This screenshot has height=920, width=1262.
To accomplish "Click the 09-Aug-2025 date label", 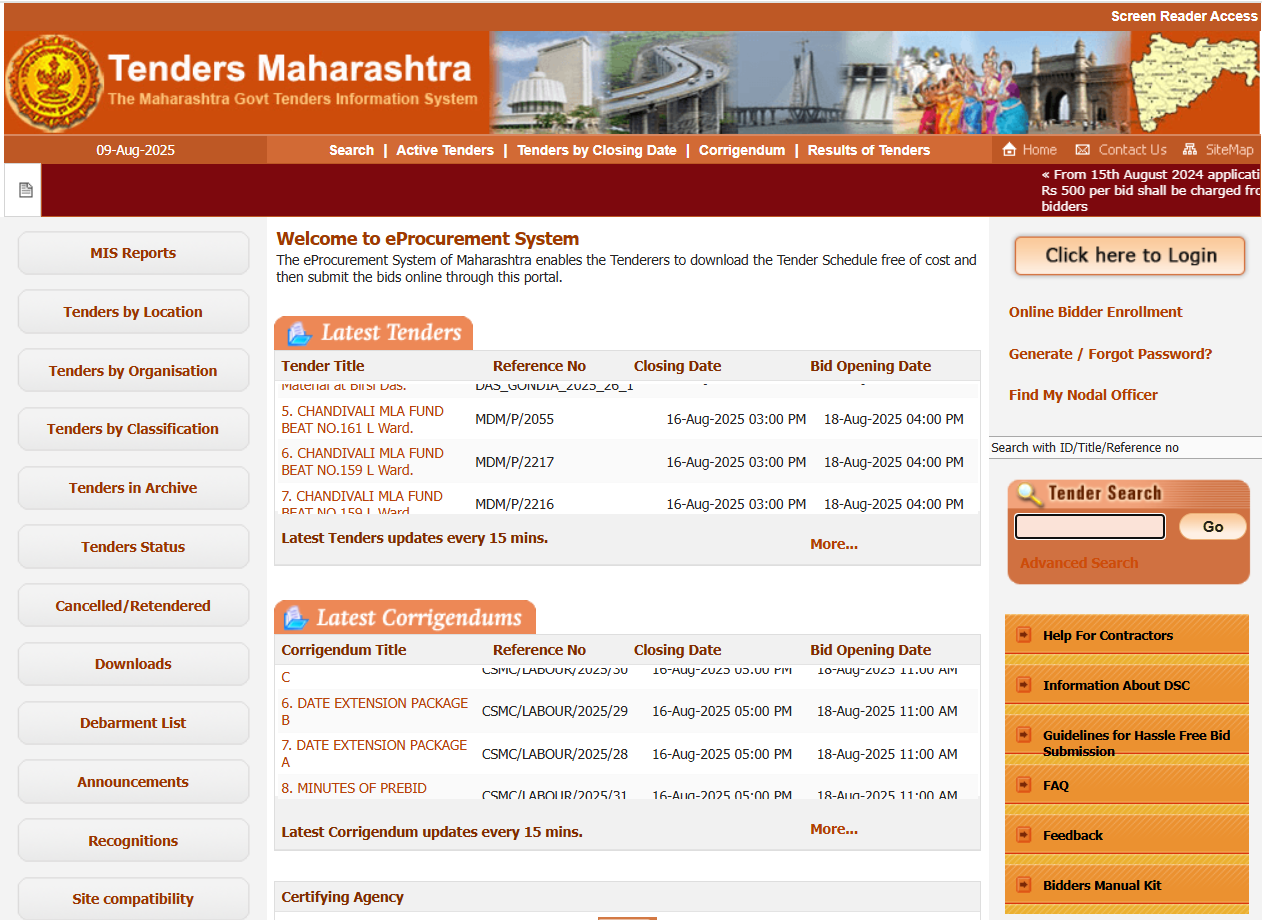I will tap(136, 150).
